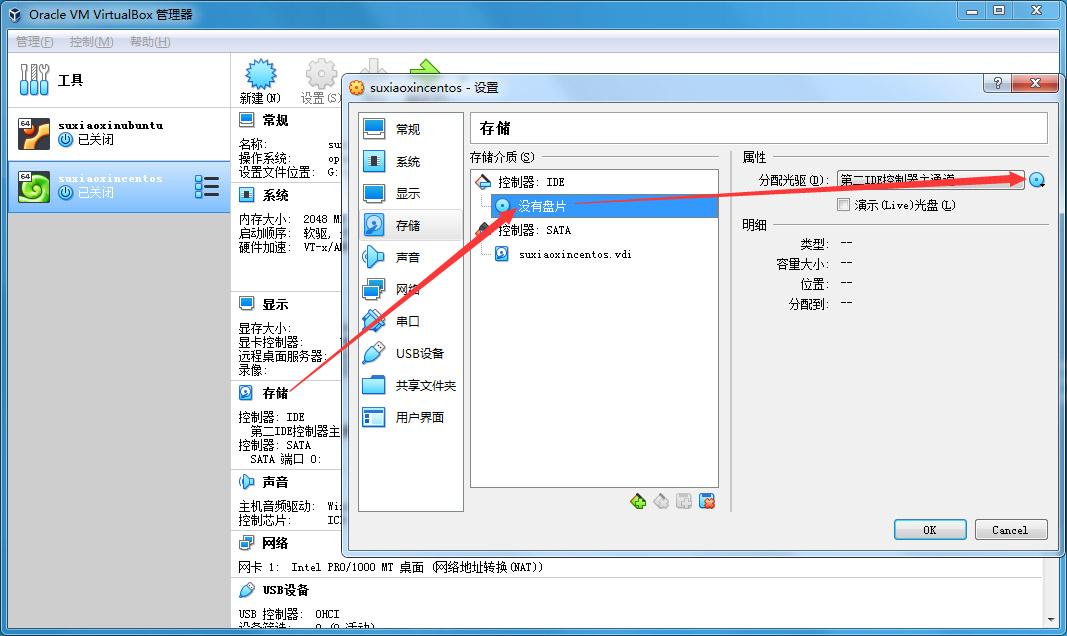Screen dimensions: 1067x636
Task: Select the 工具 tools entry
Action: tap(119, 80)
